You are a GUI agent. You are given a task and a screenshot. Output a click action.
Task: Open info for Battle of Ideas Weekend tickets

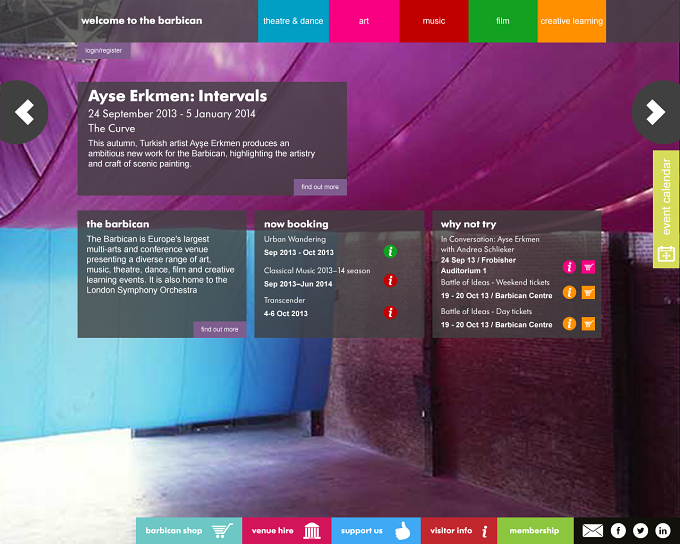(x=569, y=292)
